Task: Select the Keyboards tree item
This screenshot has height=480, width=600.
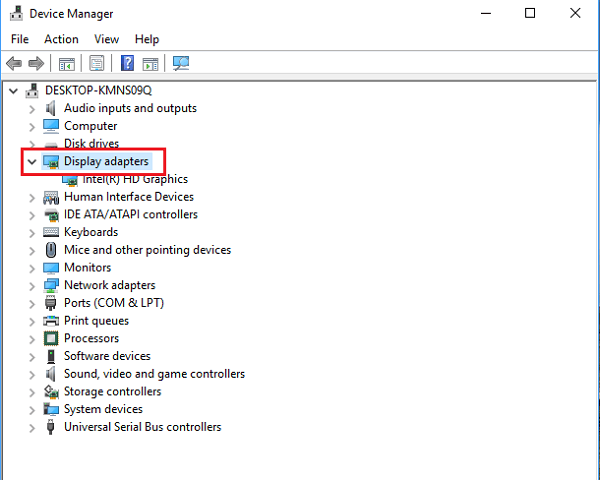Action: 90,232
